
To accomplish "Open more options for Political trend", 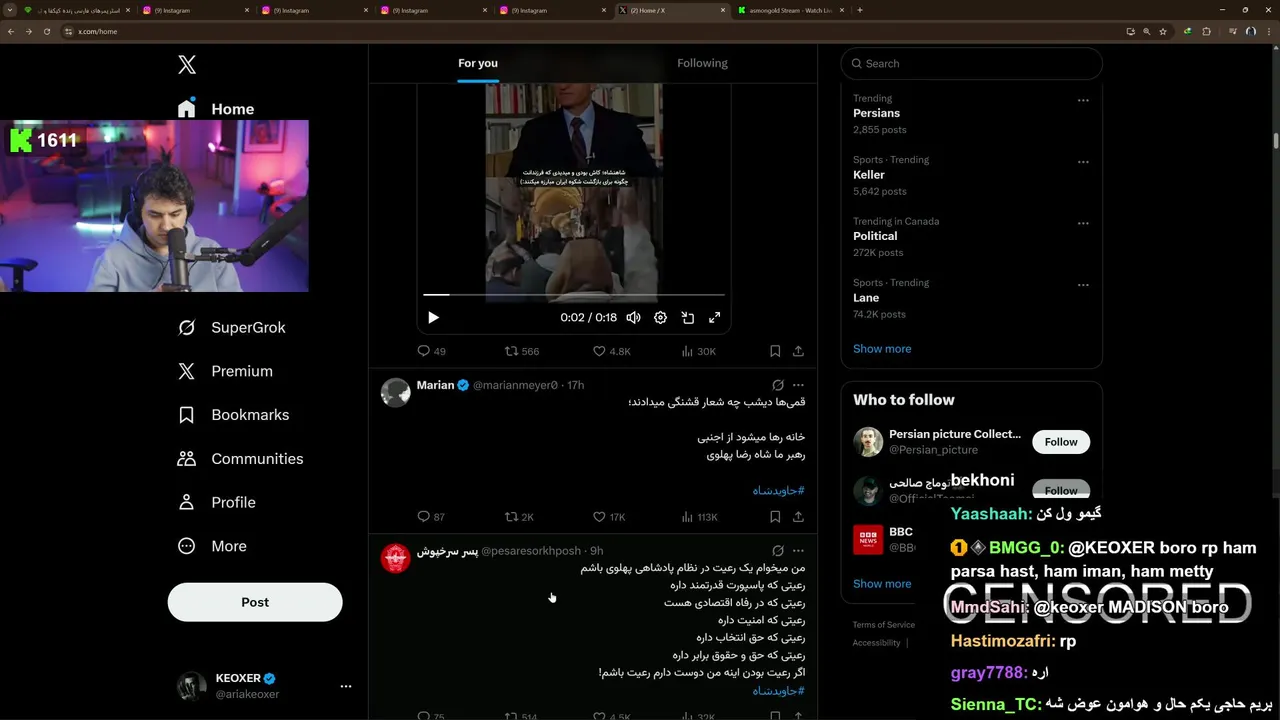I will tap(1083, 223).
